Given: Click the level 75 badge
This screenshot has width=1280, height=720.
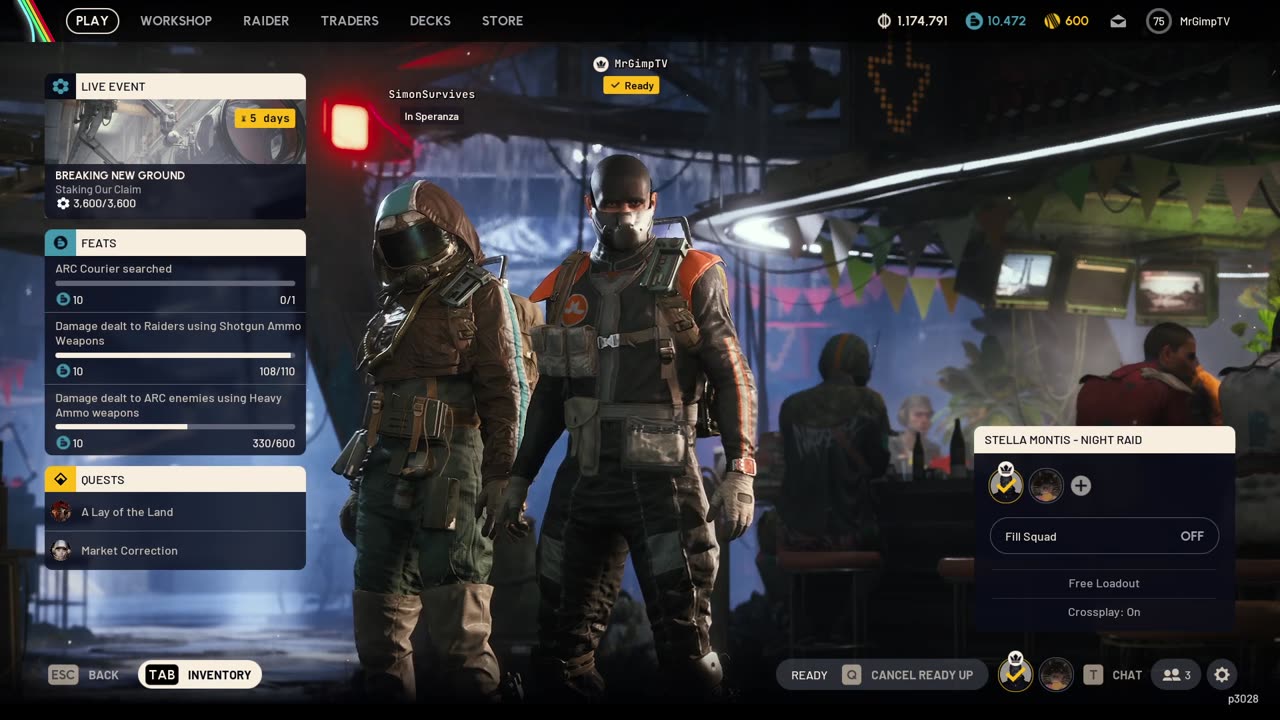Looking at the screenshot, I should [1159, 21].
